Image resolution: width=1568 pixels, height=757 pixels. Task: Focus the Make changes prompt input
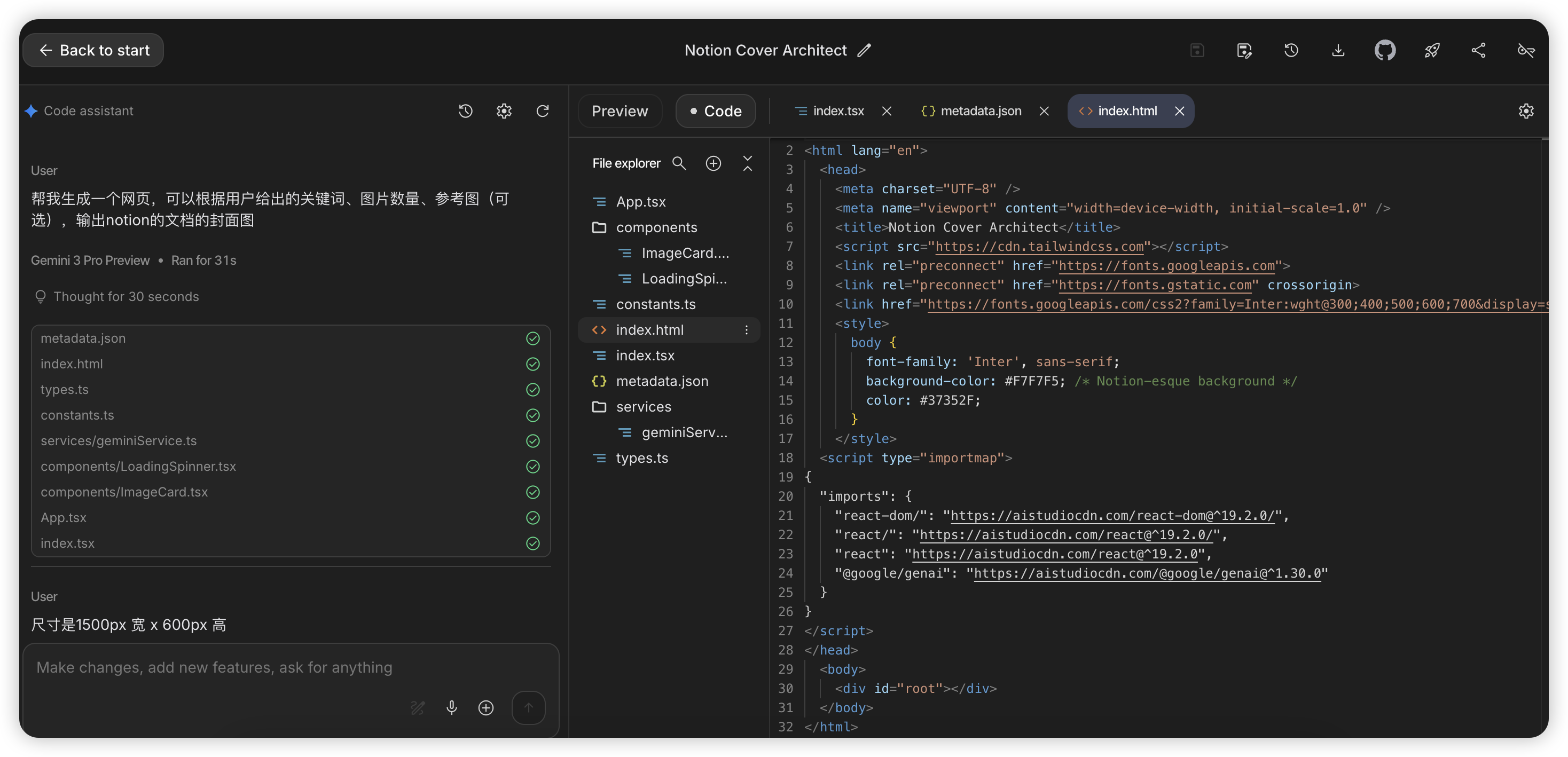click(x=213, y=667)
